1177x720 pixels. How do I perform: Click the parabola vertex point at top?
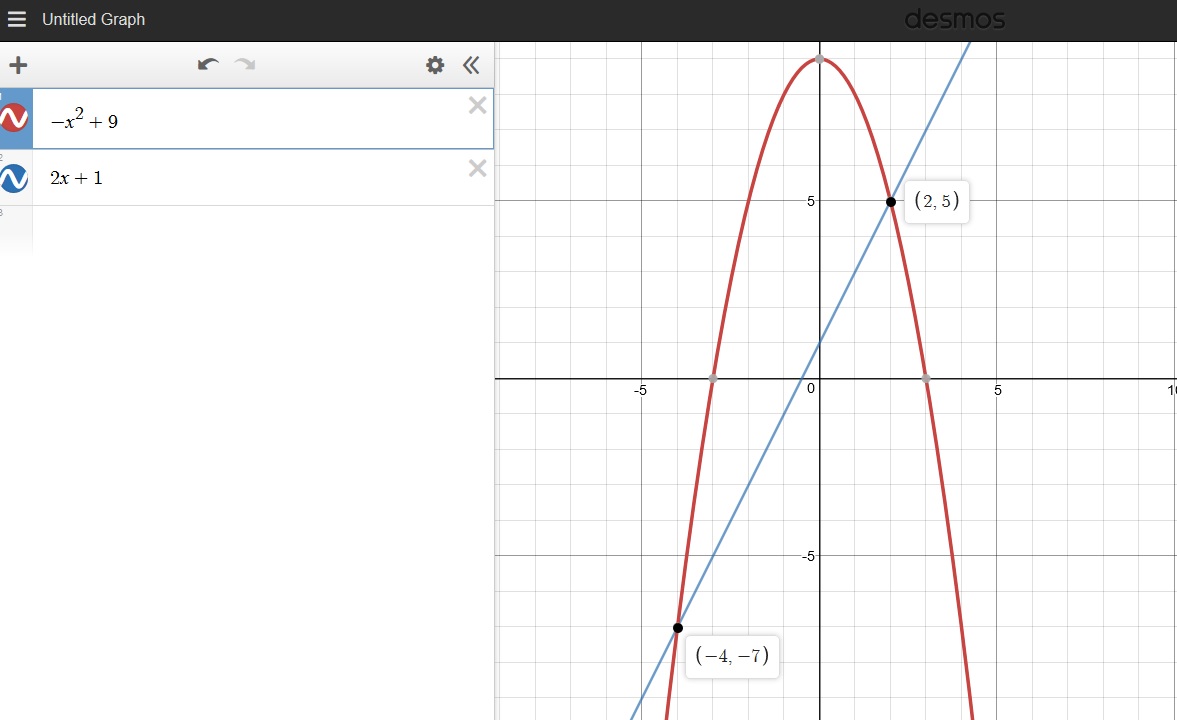(x=820, y=59)
